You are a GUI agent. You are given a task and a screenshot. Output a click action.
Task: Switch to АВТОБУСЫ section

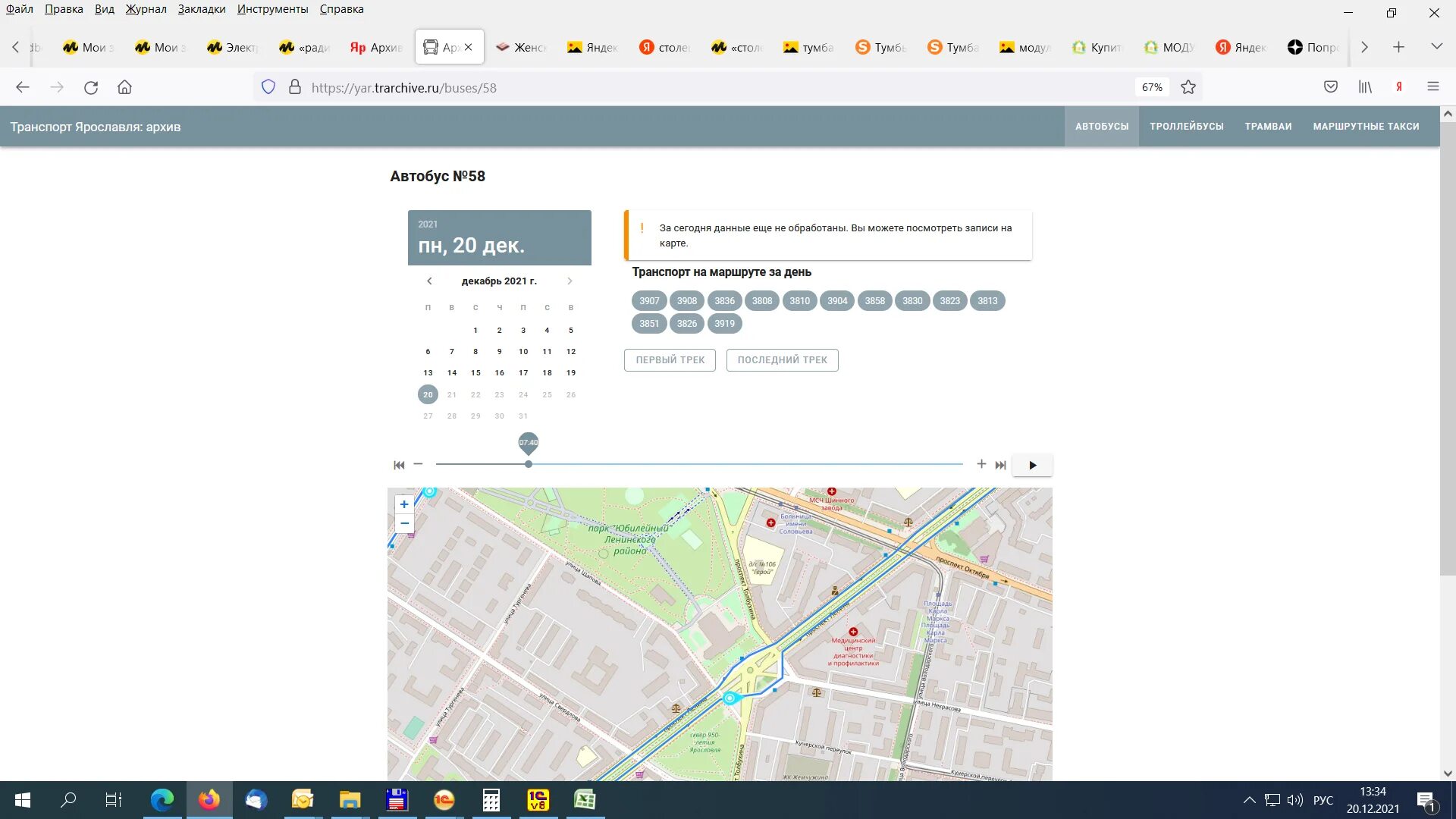tap(1101, 127)
